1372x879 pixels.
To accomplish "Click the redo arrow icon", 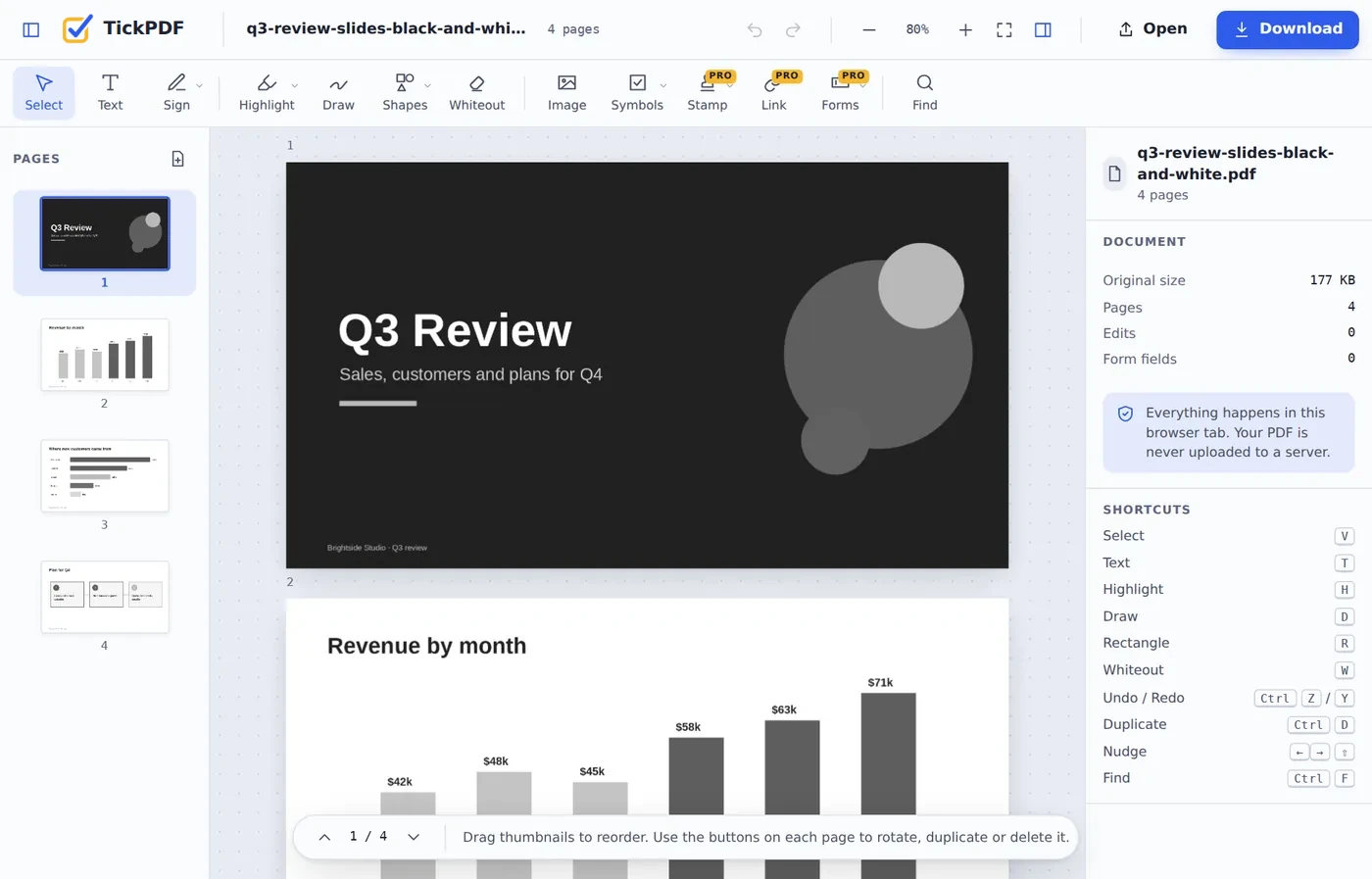I will point(793,29).
